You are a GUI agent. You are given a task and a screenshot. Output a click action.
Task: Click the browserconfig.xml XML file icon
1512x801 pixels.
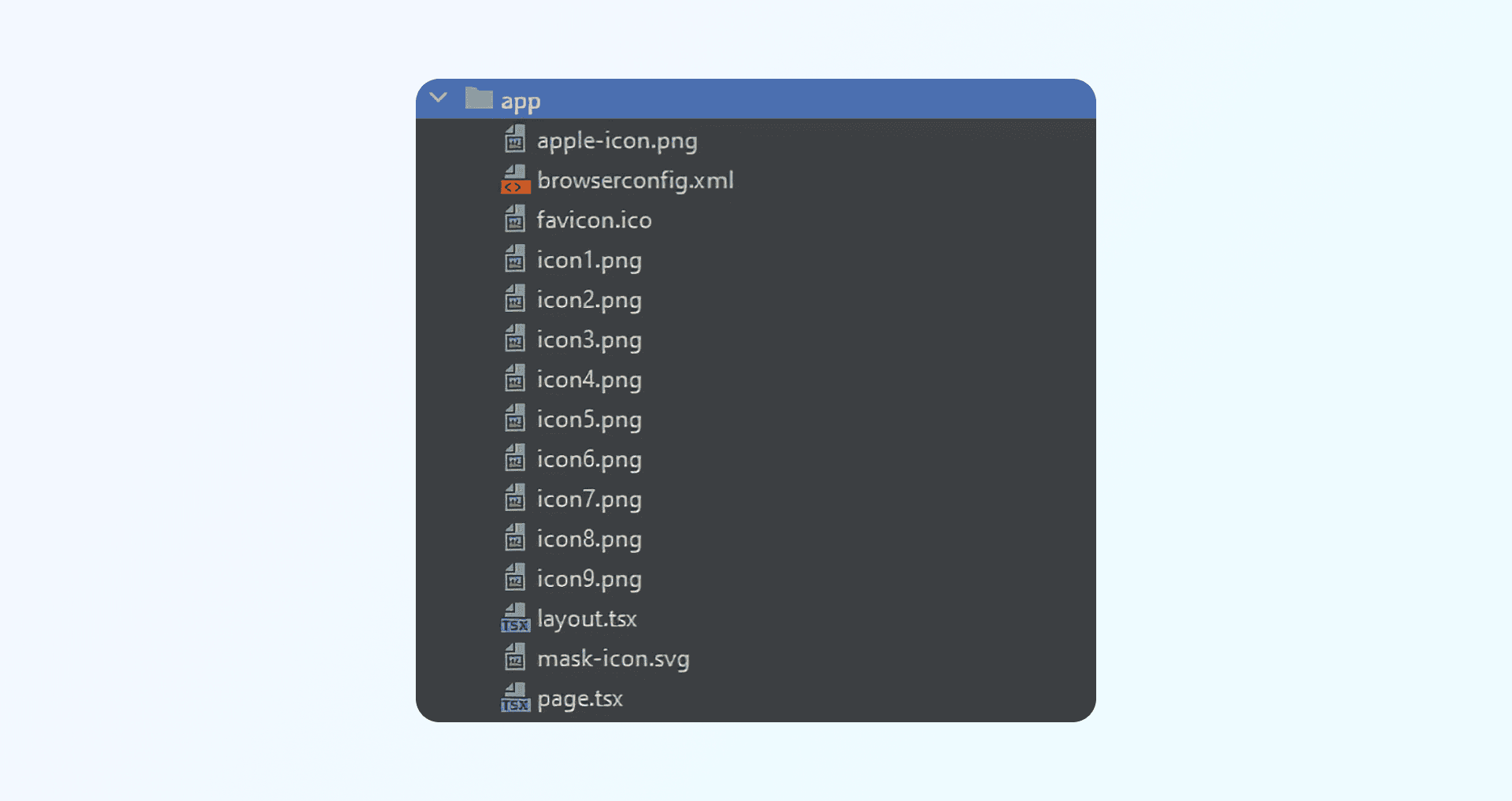click(515, 180)
